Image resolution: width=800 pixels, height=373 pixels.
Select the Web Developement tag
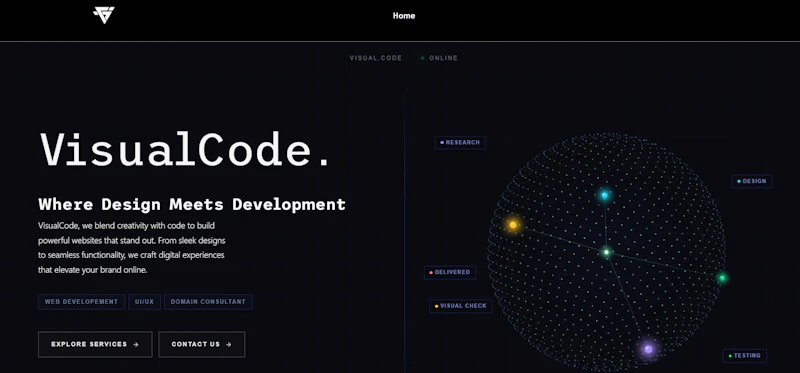point(81,302)
